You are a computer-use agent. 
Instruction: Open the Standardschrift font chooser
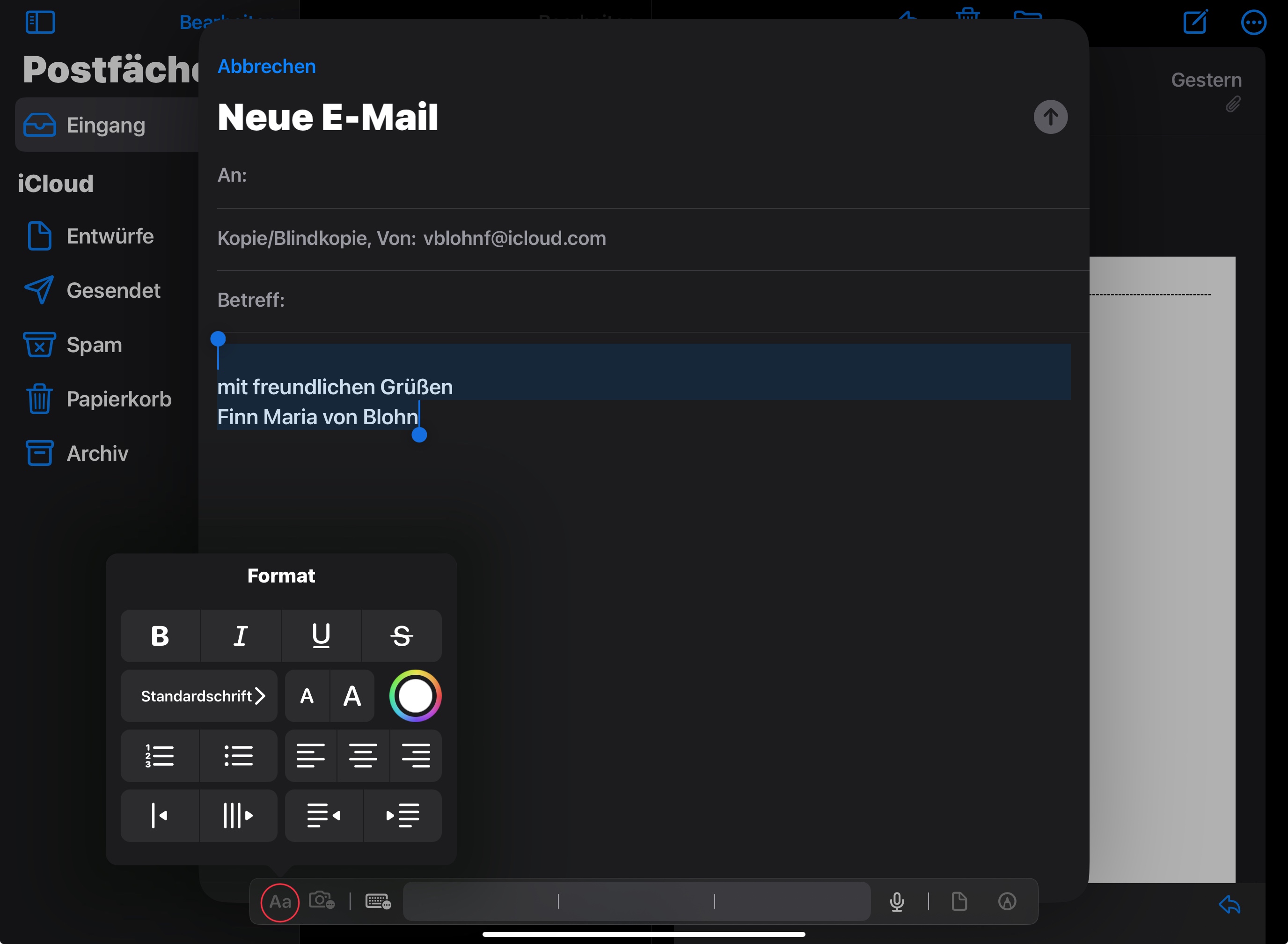(199, 696)
